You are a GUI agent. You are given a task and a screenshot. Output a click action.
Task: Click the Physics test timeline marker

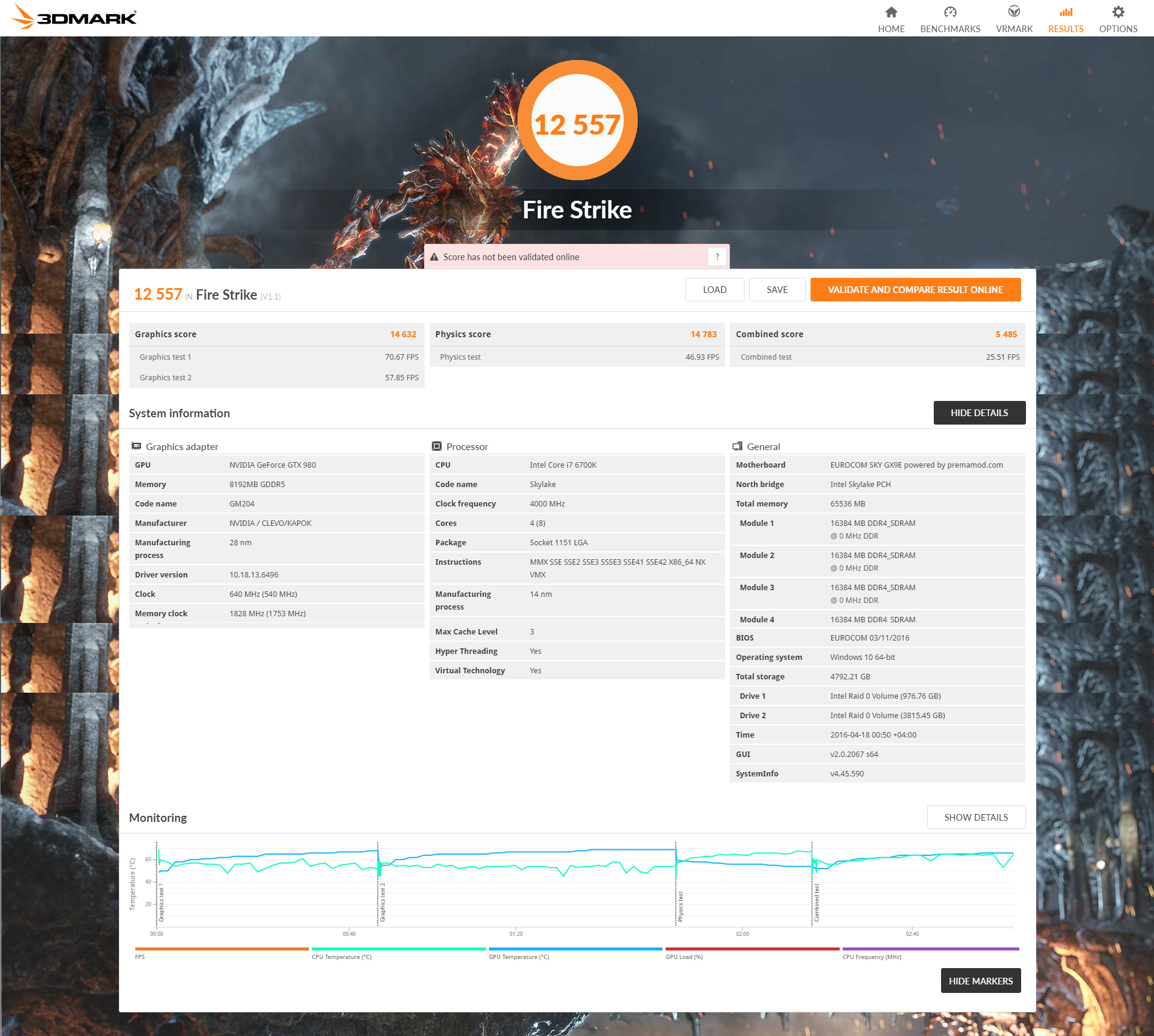680,906
